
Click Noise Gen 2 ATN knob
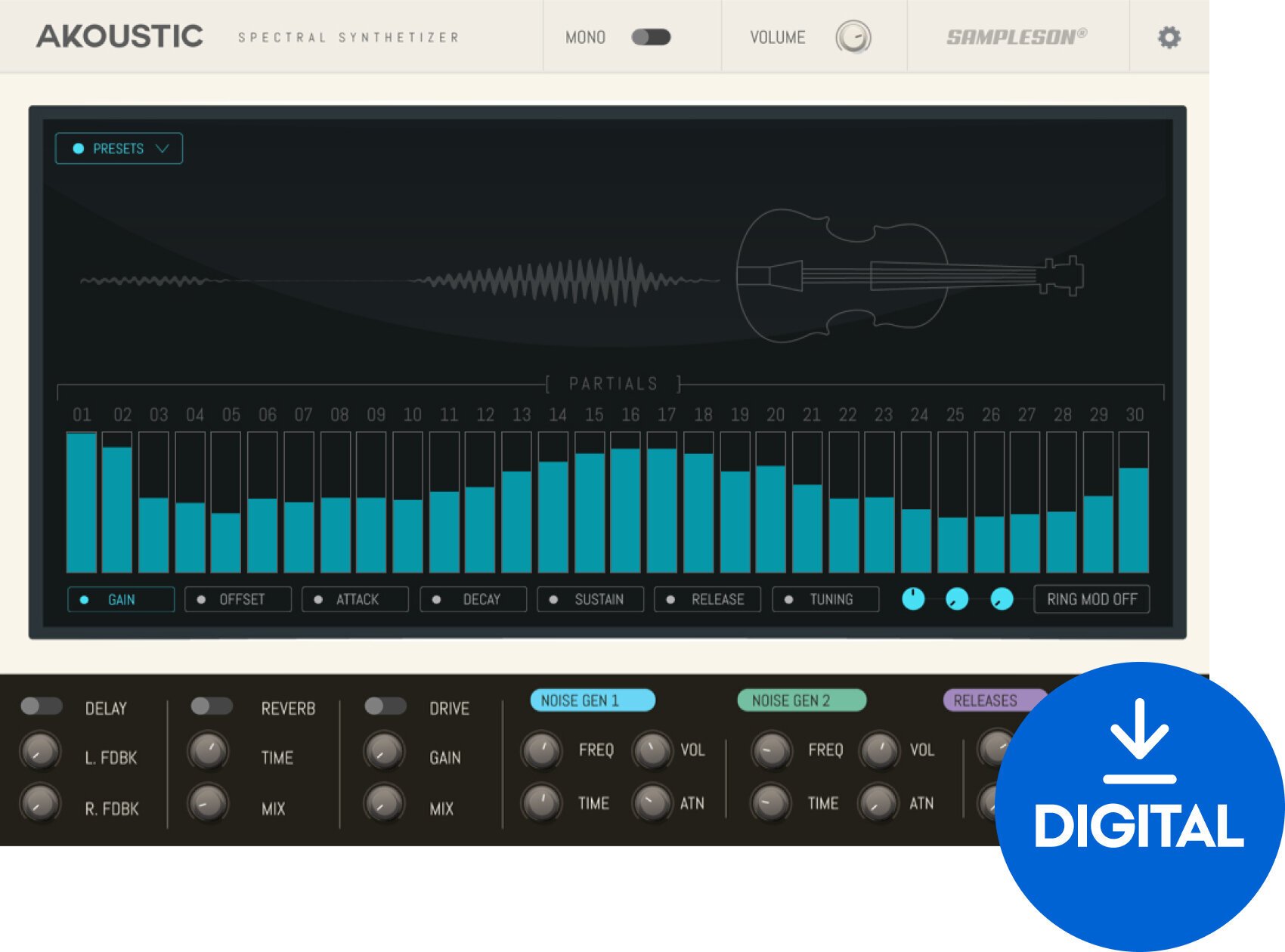[x=879, y=802]
